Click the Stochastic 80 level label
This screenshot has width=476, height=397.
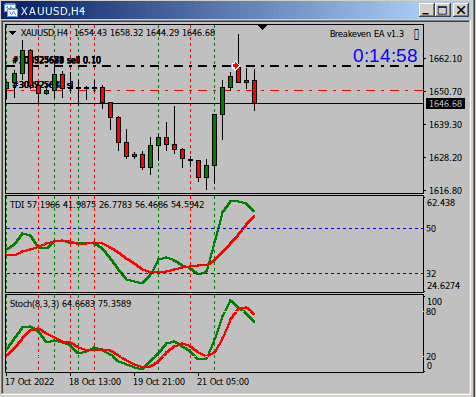(431, 312)
